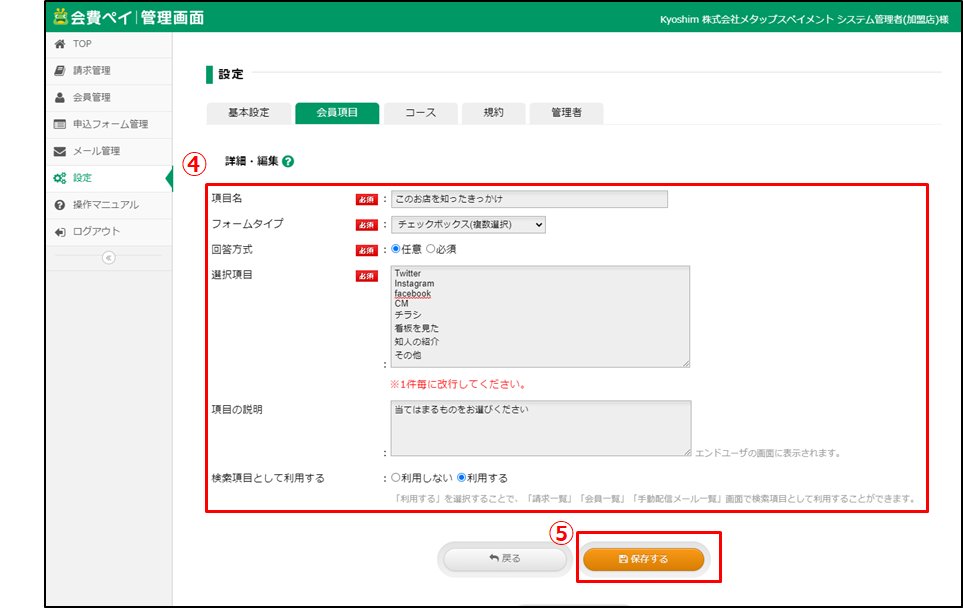963x608 pixels.
Task: Click the 操作マニュアル question mark icon
Action: 60,205
